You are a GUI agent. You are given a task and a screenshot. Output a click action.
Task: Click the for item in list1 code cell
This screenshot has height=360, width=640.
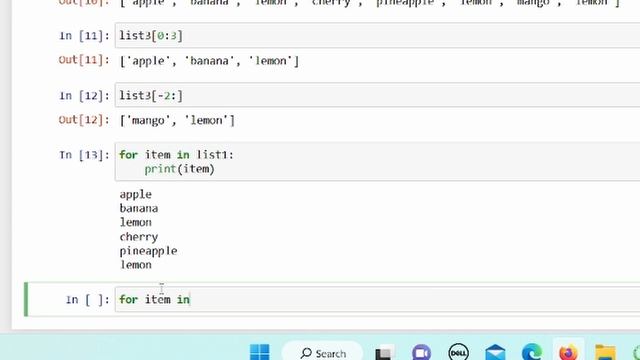(378, 162)
